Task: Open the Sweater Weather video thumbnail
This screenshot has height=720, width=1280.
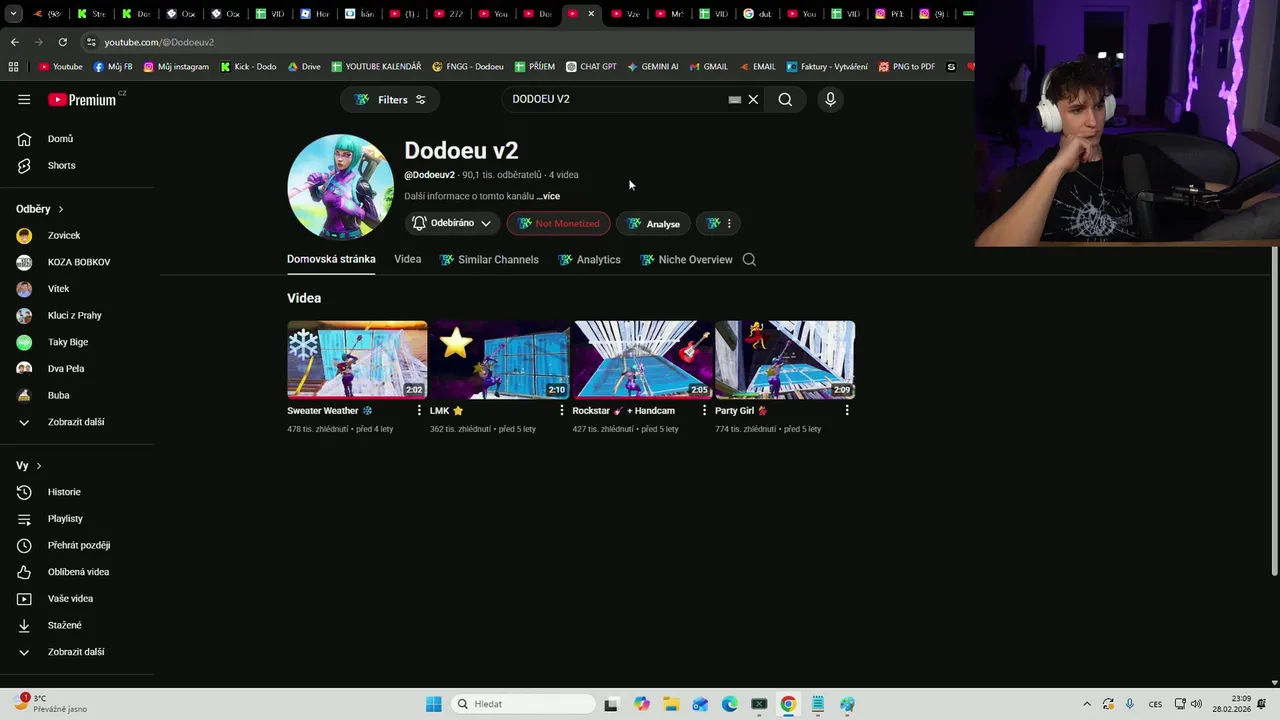Action: pyautogui.click(x=357, y=359)
